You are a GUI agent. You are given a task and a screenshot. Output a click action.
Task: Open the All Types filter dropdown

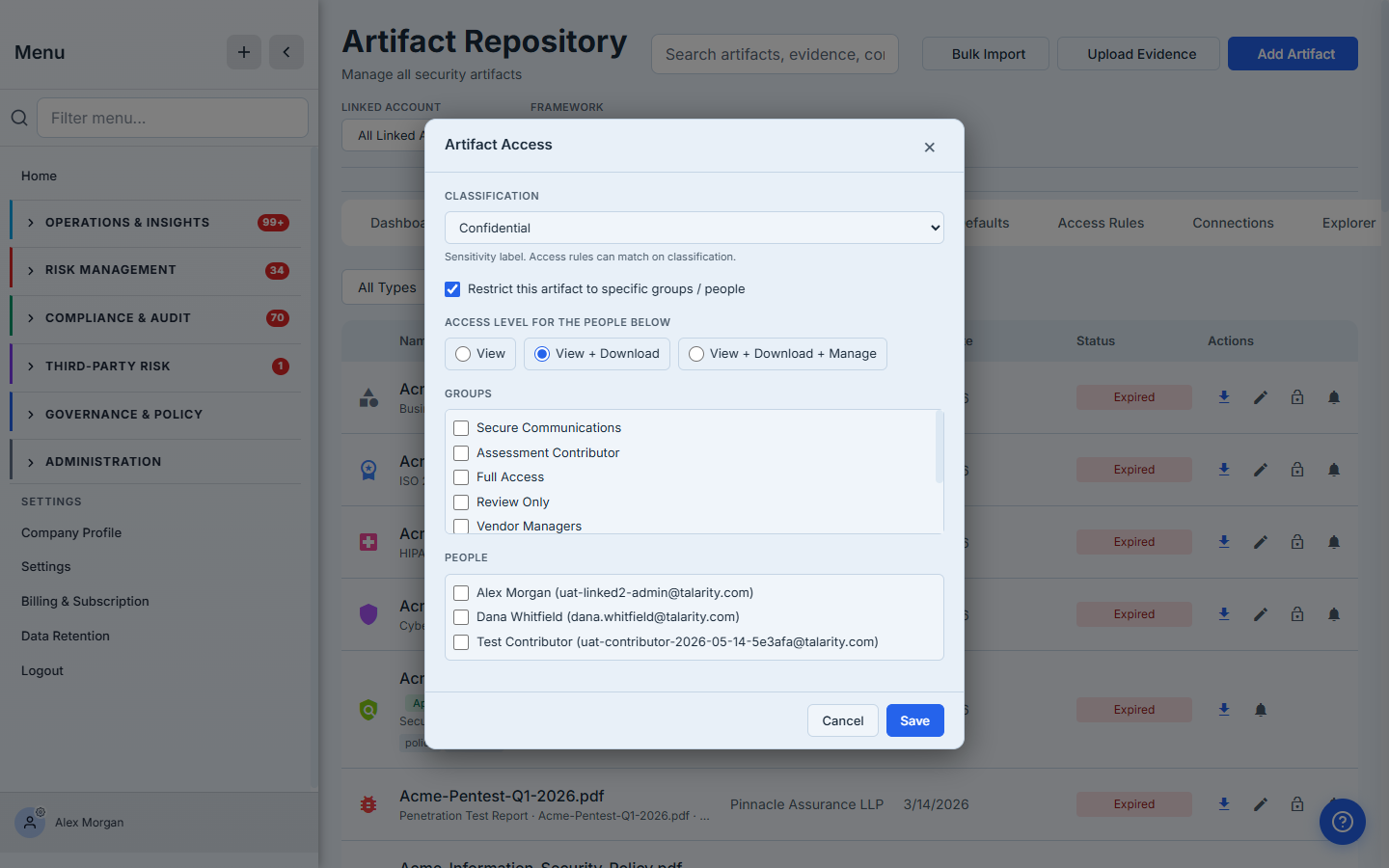point(386,287)
